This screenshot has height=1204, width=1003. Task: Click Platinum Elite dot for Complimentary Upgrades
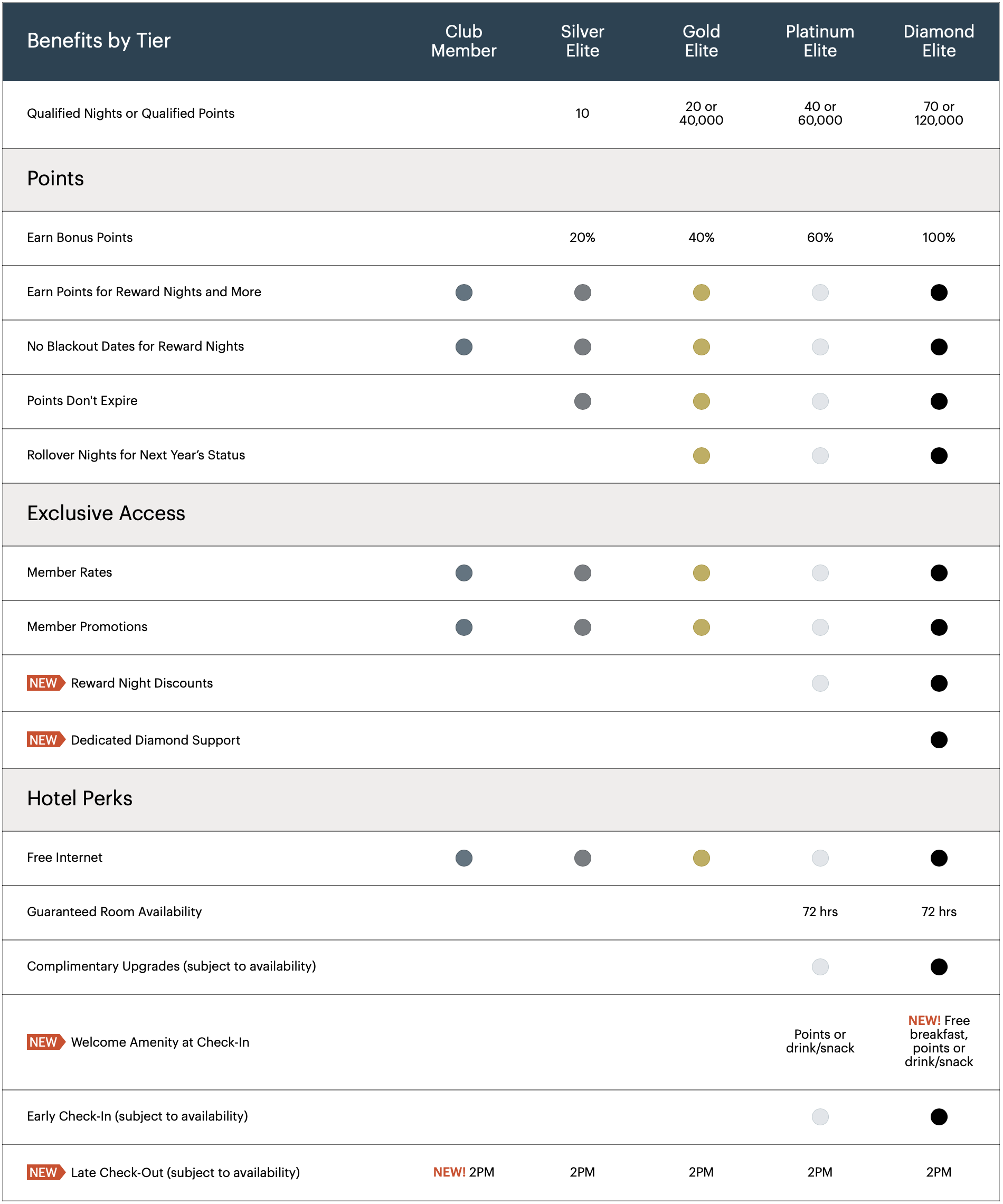[820, 967]
